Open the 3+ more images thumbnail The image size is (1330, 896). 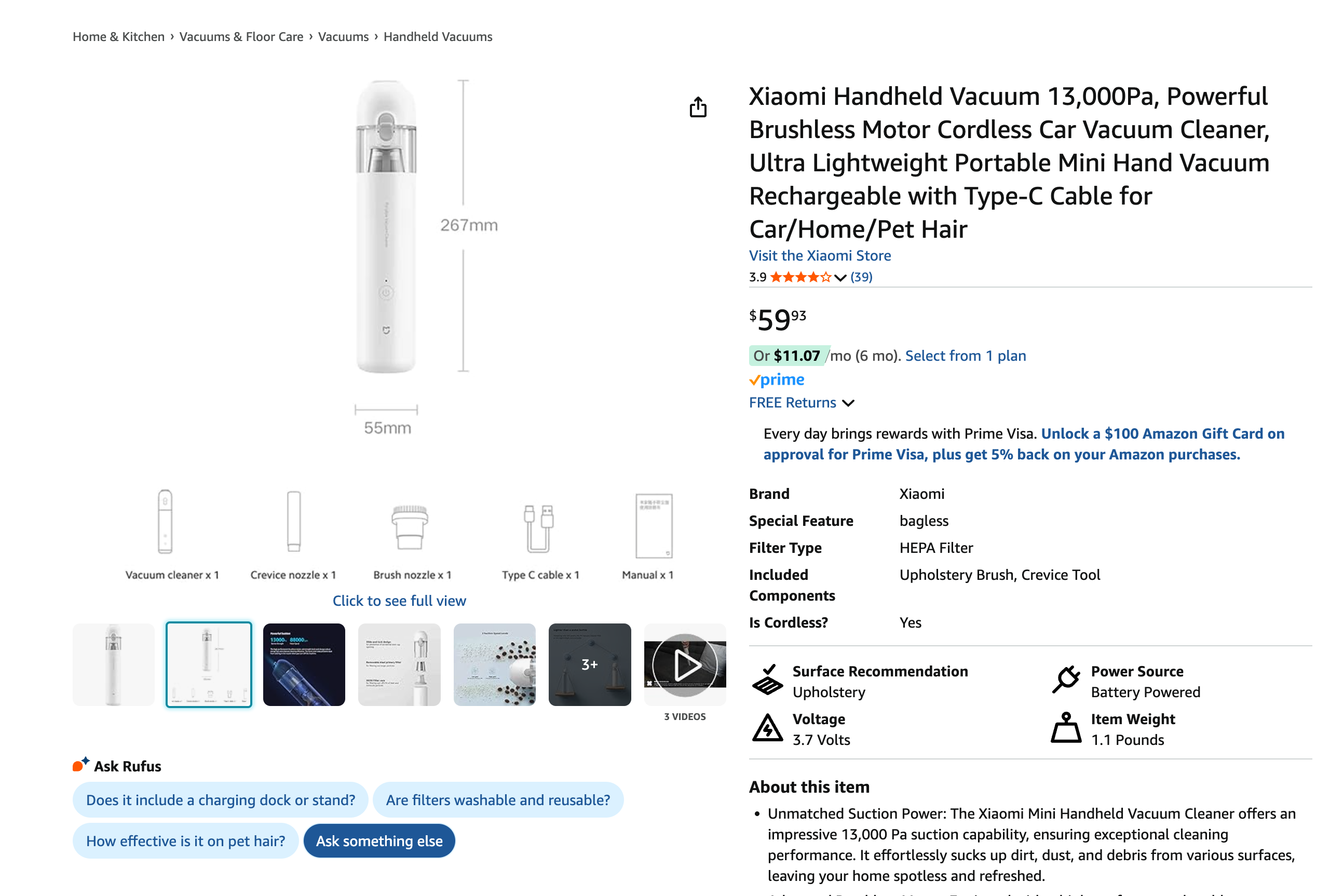click(x=590, y=664)
